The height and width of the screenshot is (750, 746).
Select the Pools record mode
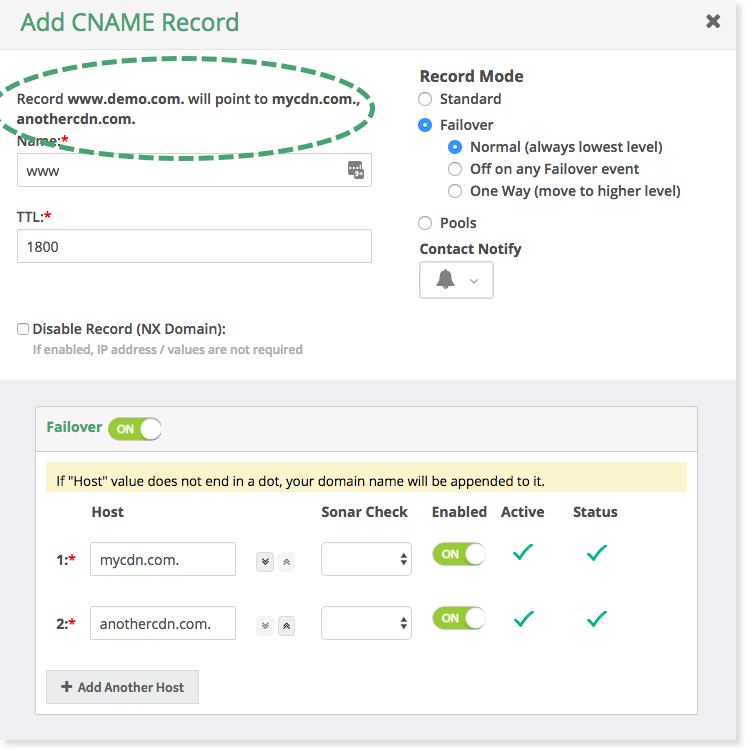tap(425, 223)
